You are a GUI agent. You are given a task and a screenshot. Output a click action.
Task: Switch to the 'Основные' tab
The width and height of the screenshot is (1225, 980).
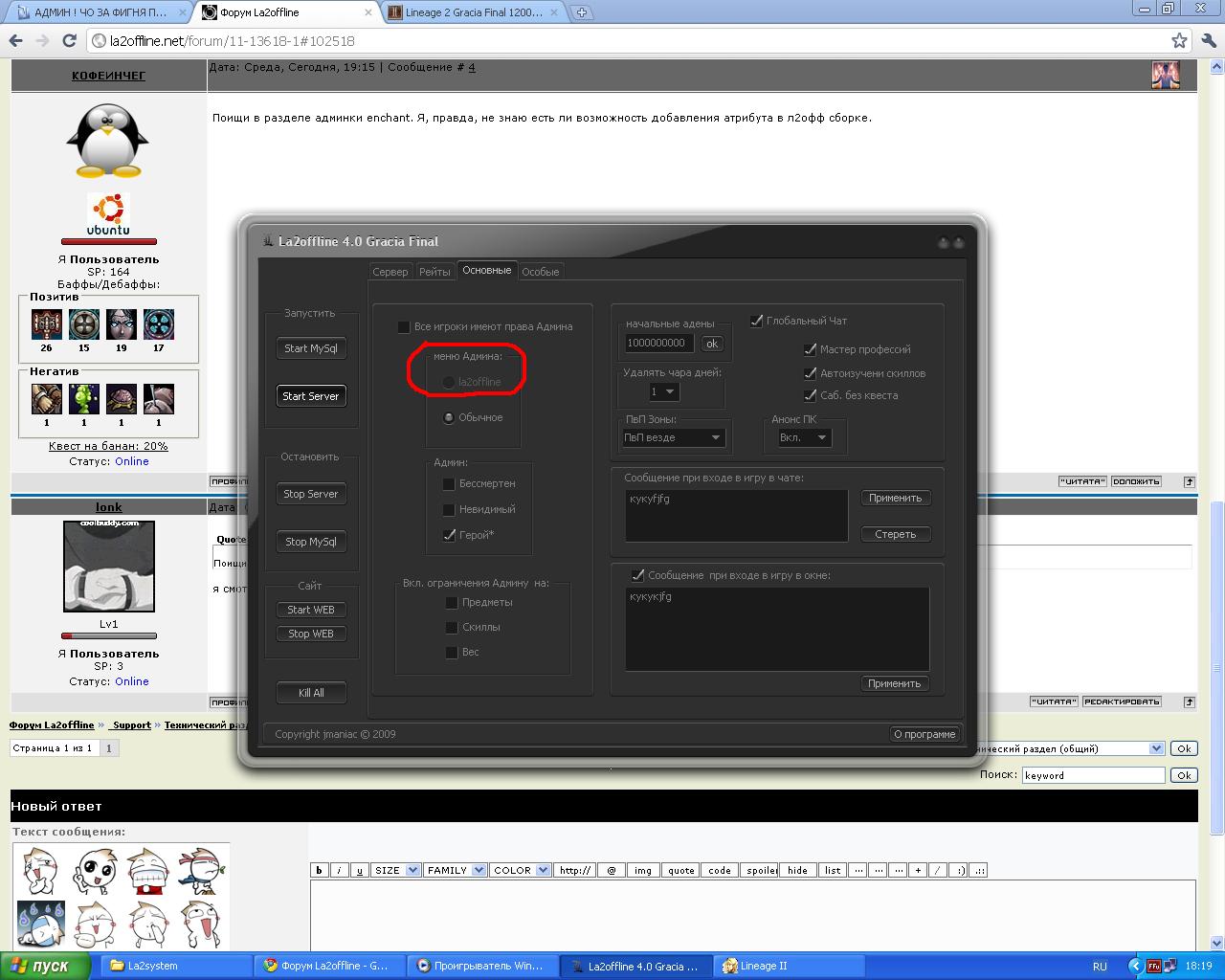[486, 271]
